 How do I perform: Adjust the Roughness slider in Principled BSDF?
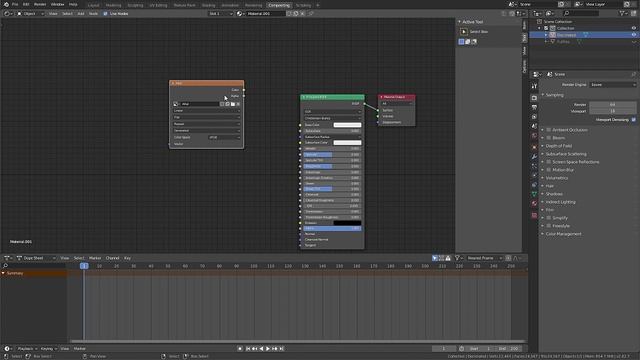point(332,166)
